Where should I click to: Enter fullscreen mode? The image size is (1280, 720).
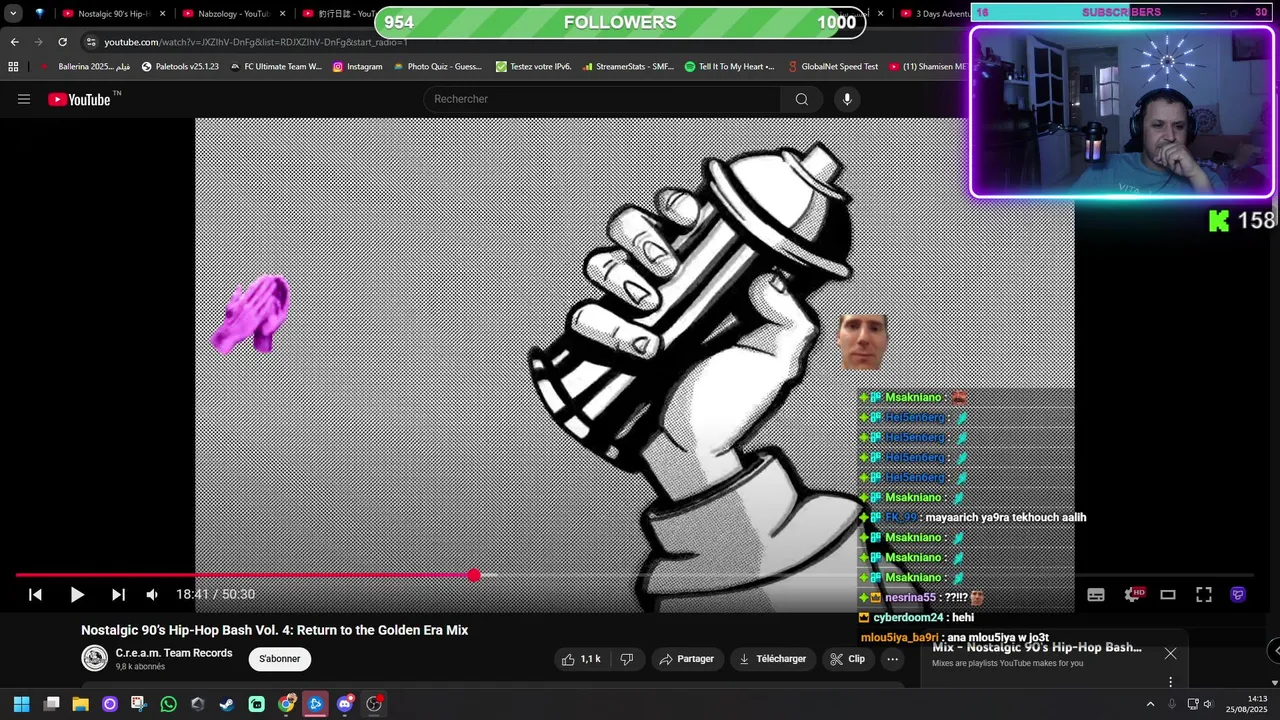(x=1204, y=594)
